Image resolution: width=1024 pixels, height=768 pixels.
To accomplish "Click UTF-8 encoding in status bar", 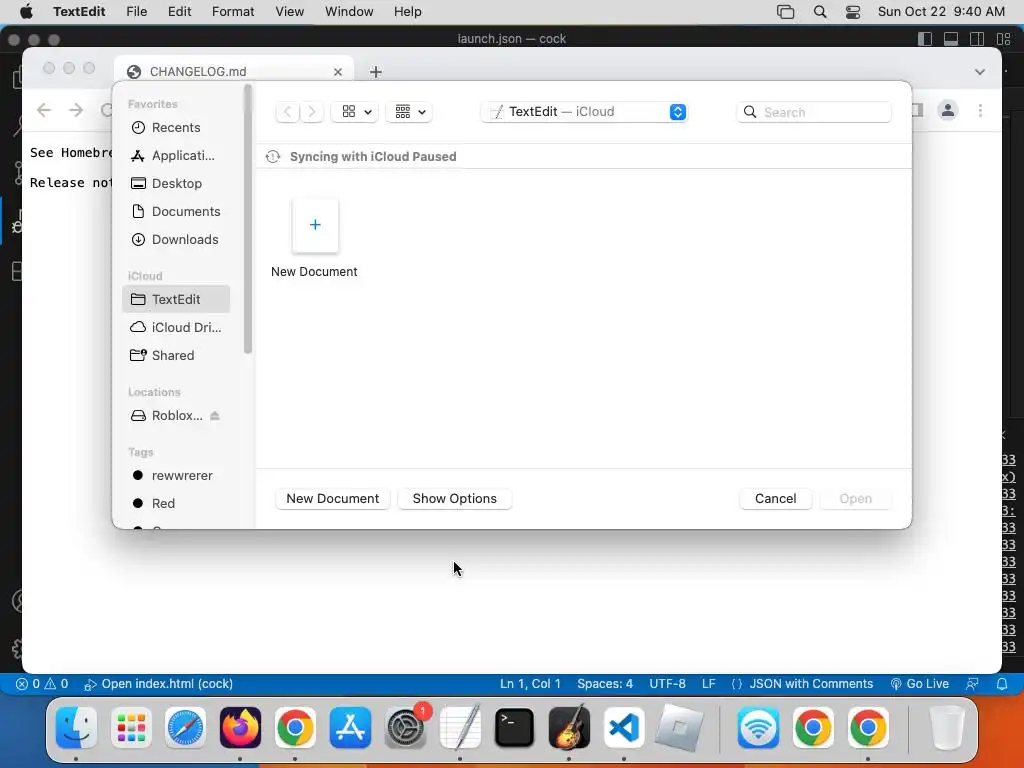I will pyautogui.click(x=667, y=684).
